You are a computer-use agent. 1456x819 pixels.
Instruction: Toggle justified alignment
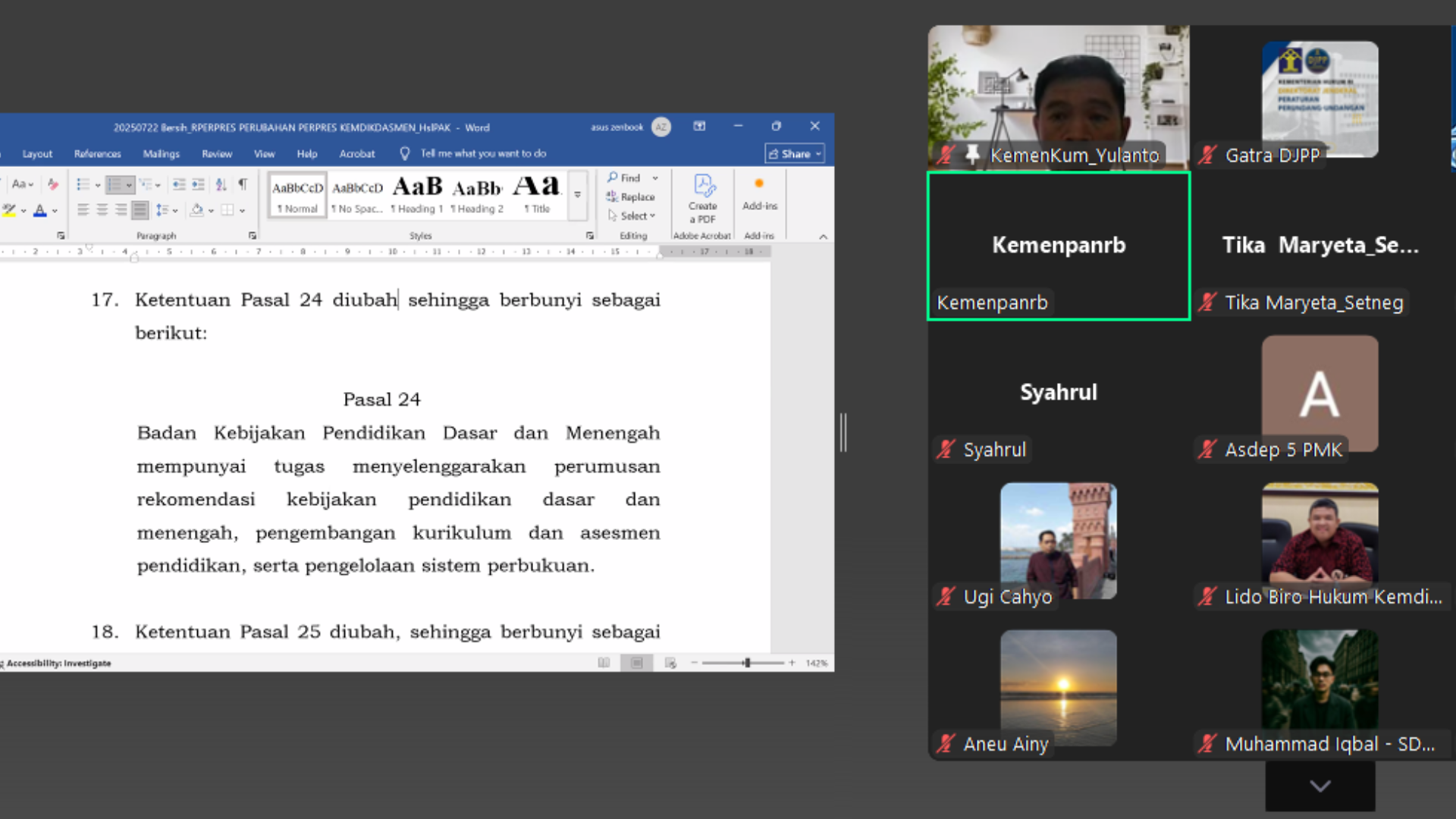140,210
